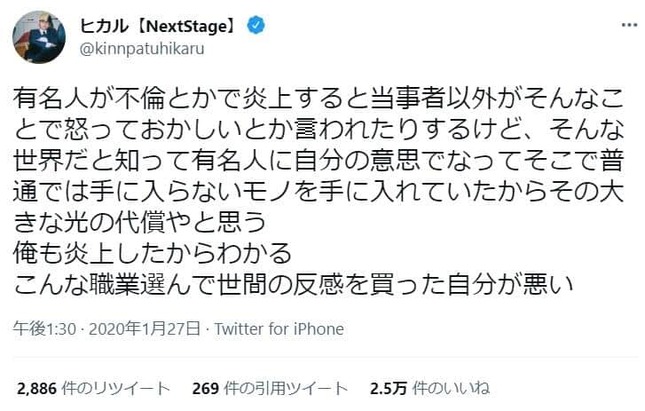Click the line starting とで怒っておかしい

[321, 130]
